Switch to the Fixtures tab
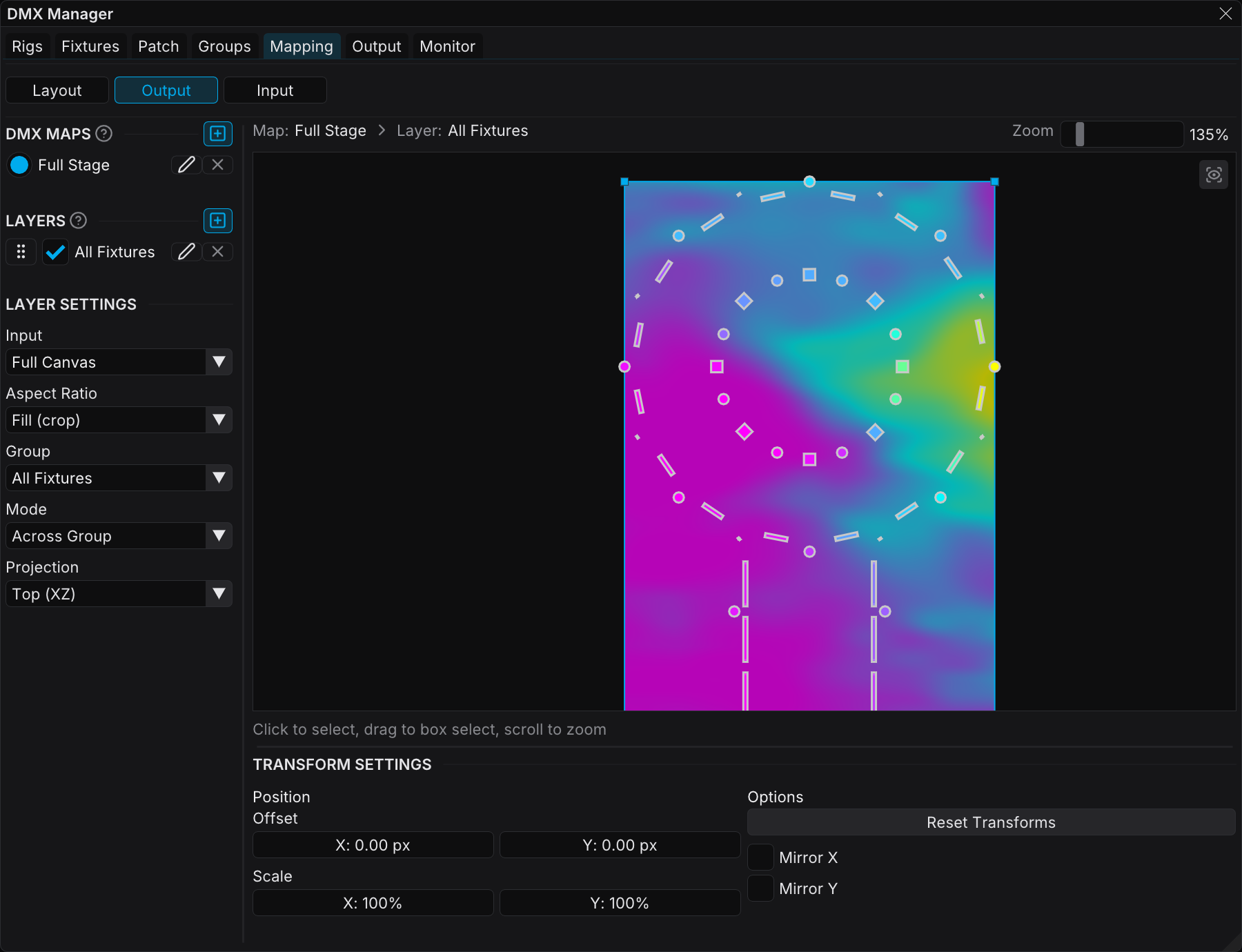The image size is (1242, 952). (x=90, y=46)
